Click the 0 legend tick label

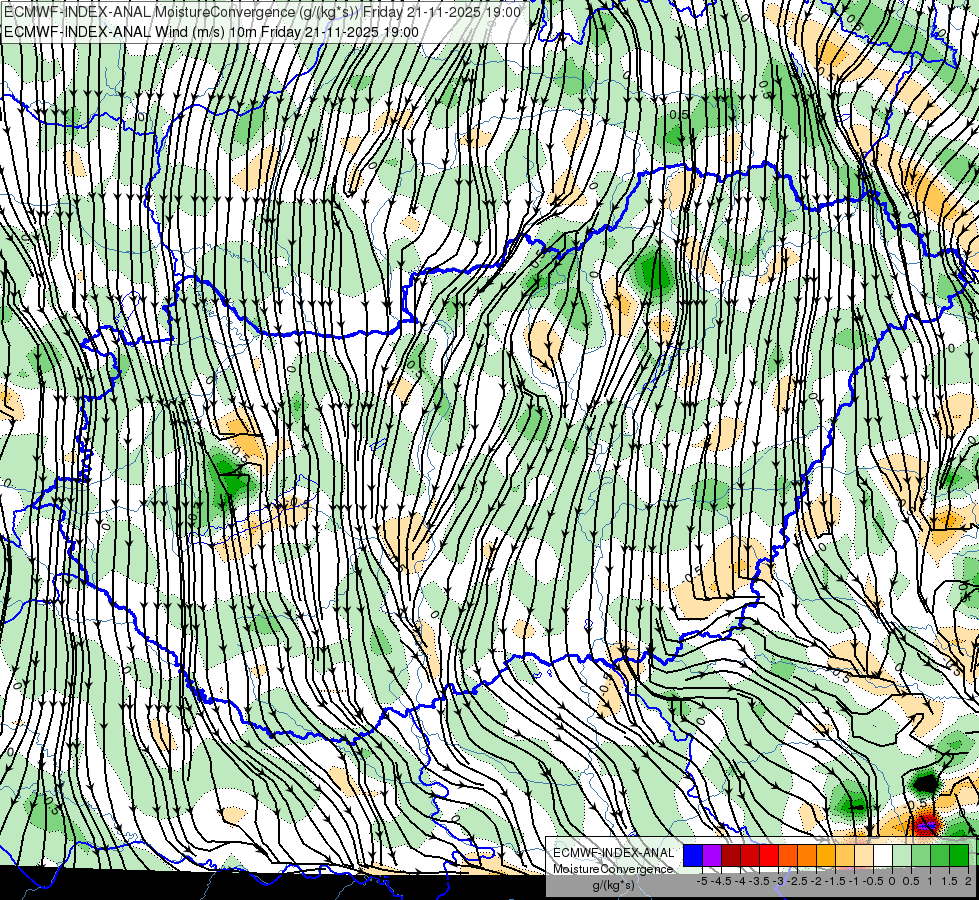click(893, 881)
